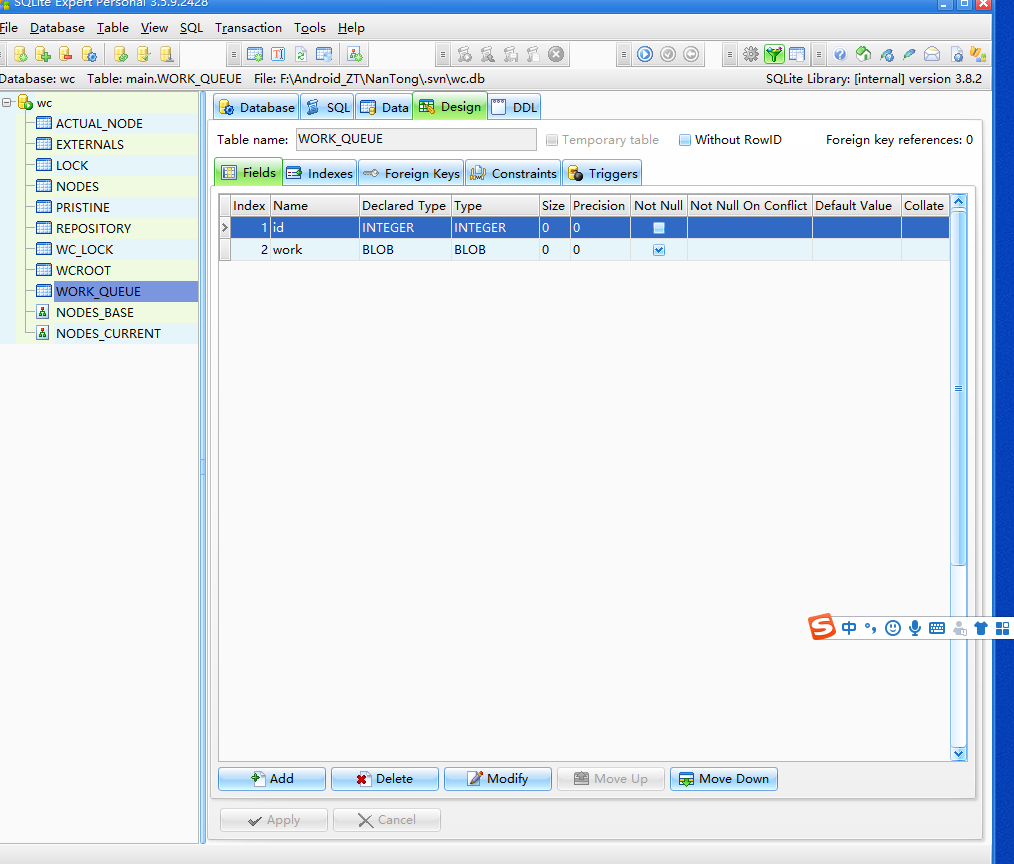Execute SQL with the blue play toolbar icon
The image size is (1014, 864).
point(645,54)
